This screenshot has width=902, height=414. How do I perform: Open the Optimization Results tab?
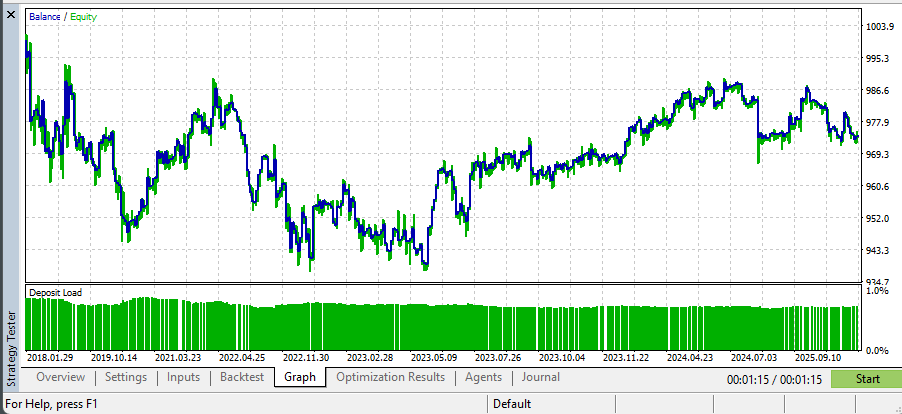click(x=389, y=377)
